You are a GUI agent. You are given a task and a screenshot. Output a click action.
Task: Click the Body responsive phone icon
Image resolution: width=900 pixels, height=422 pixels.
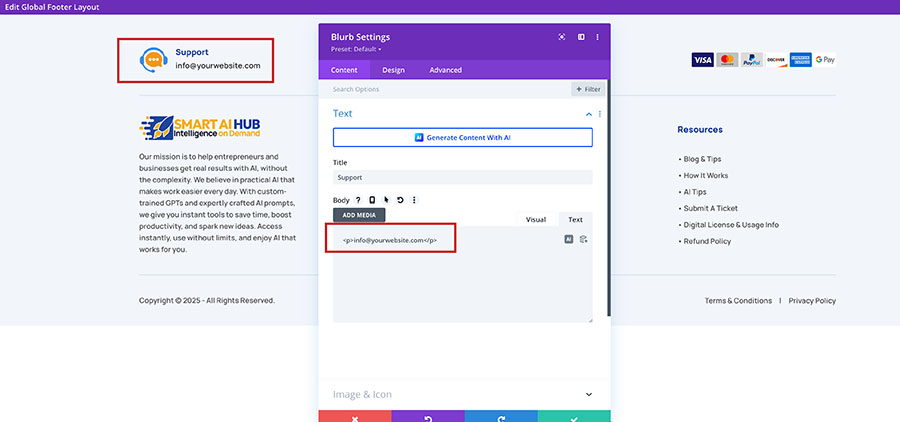372,200
